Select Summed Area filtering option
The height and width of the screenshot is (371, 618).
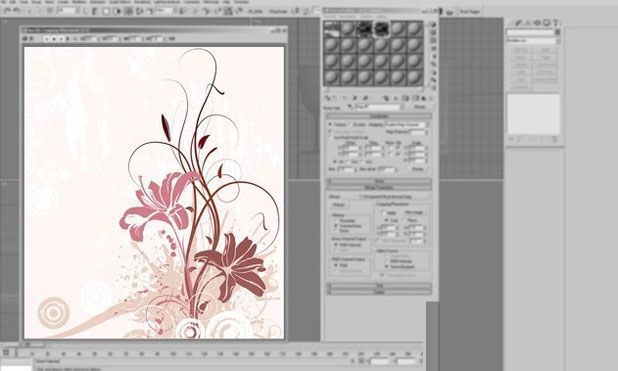tap(336, 226)
